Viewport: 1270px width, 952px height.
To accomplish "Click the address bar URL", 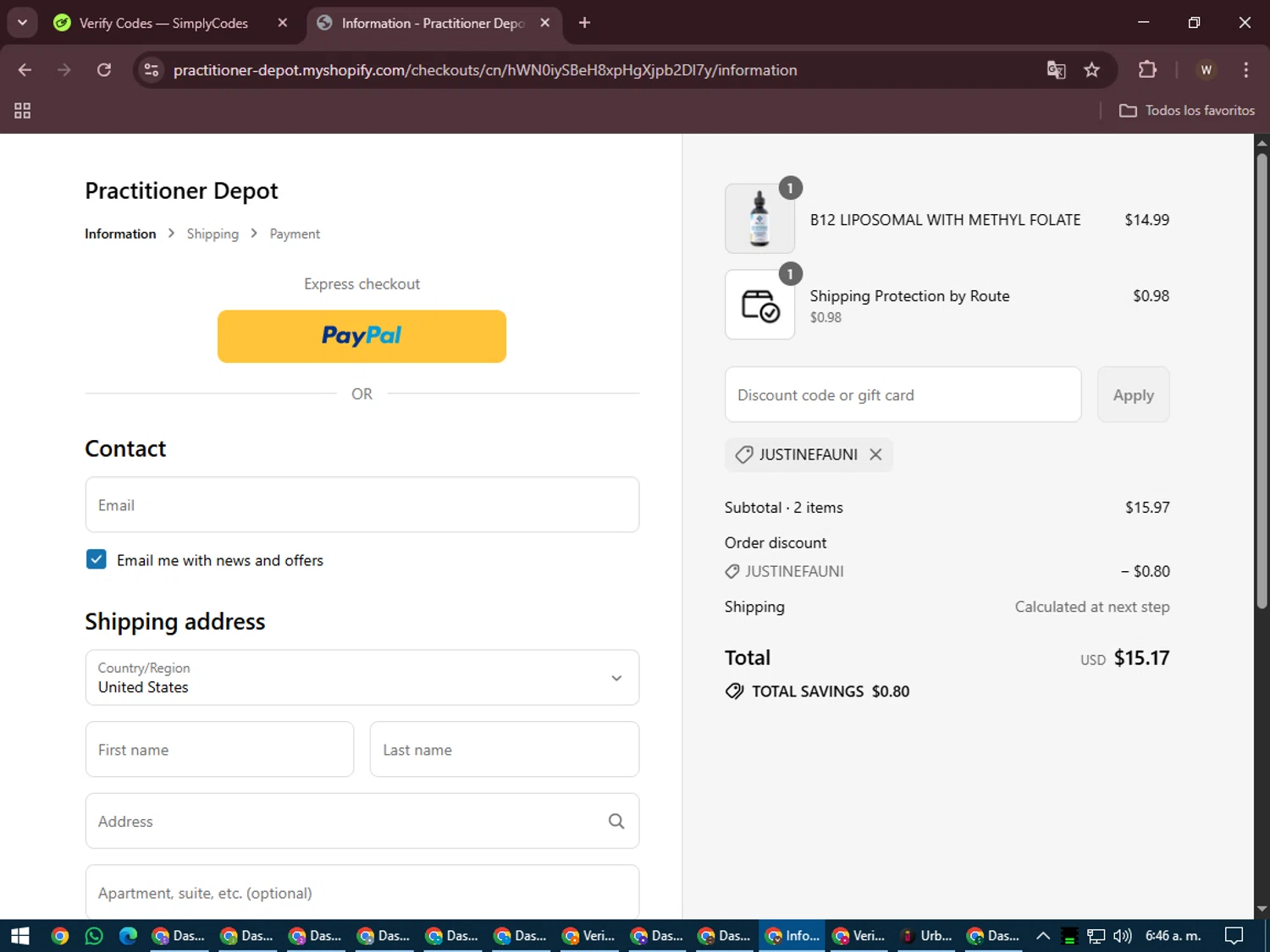I will [x=485, y=70].
